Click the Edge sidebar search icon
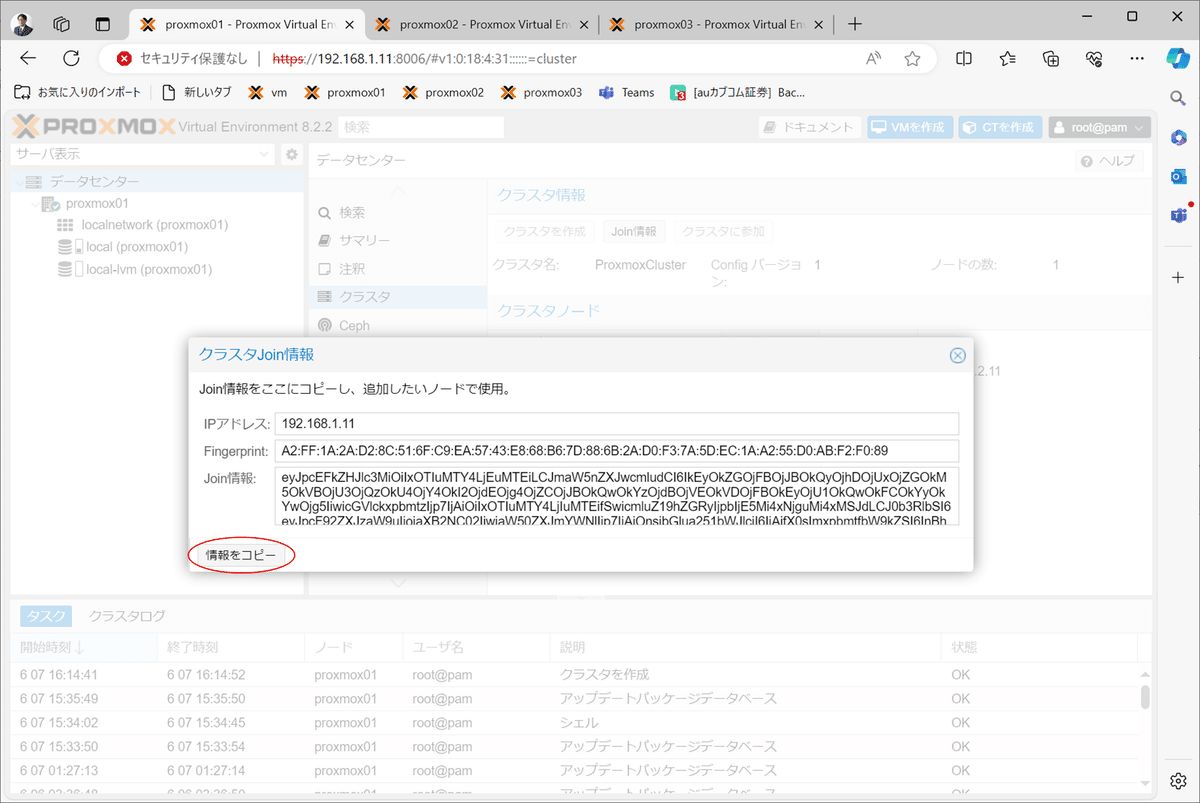The width and height of the screenshot is (1200, 803). pyautogui.click(x=1178, y=97)
